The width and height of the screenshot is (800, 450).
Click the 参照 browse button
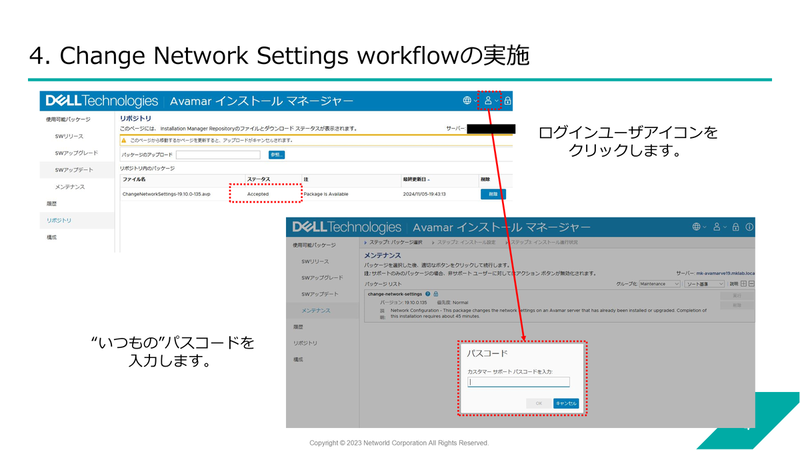pos(277,155)
